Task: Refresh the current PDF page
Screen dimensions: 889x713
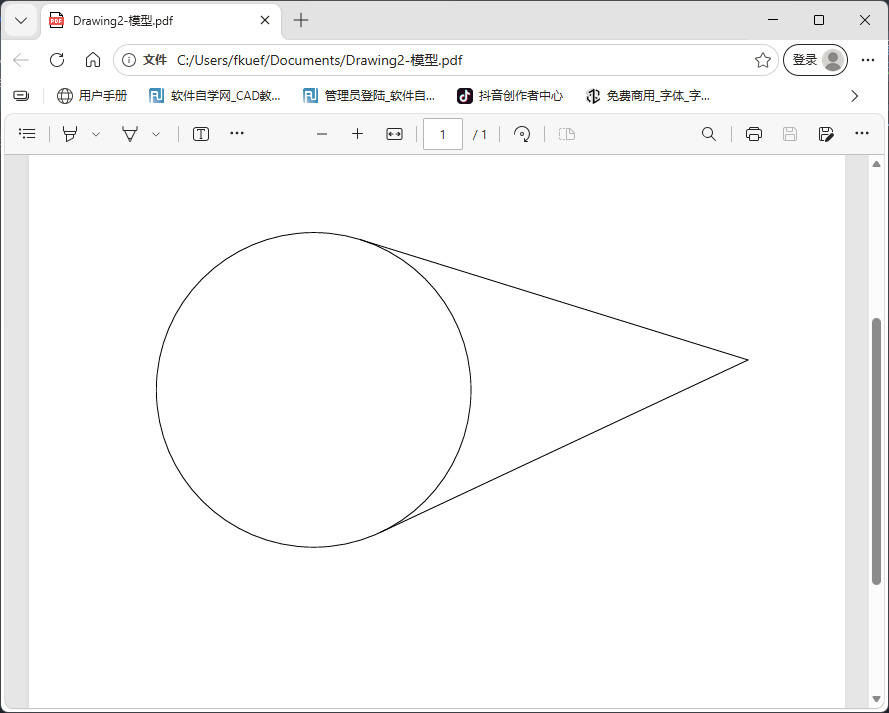Action: (x=57, y=60)
